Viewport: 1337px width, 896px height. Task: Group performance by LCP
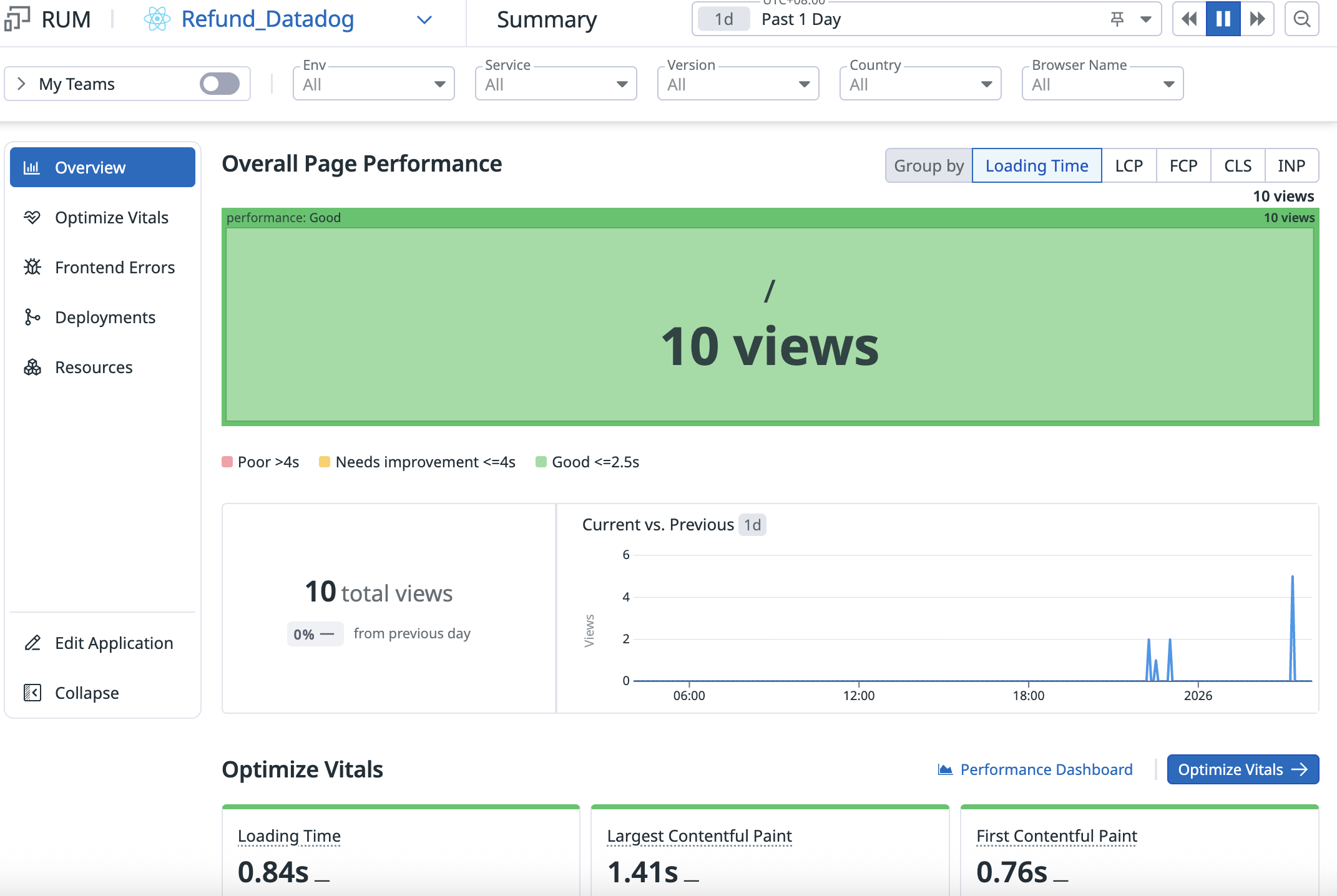pyautogui.click(x=1129, y=166)
